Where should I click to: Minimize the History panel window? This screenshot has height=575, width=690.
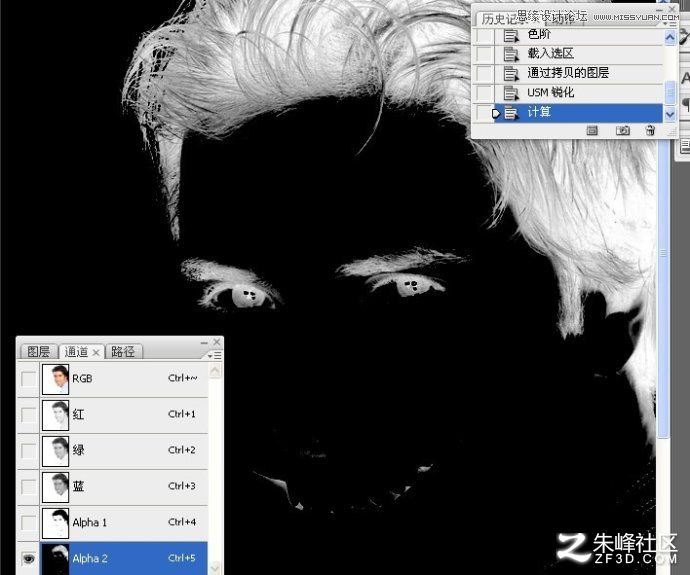coord(659,9)
